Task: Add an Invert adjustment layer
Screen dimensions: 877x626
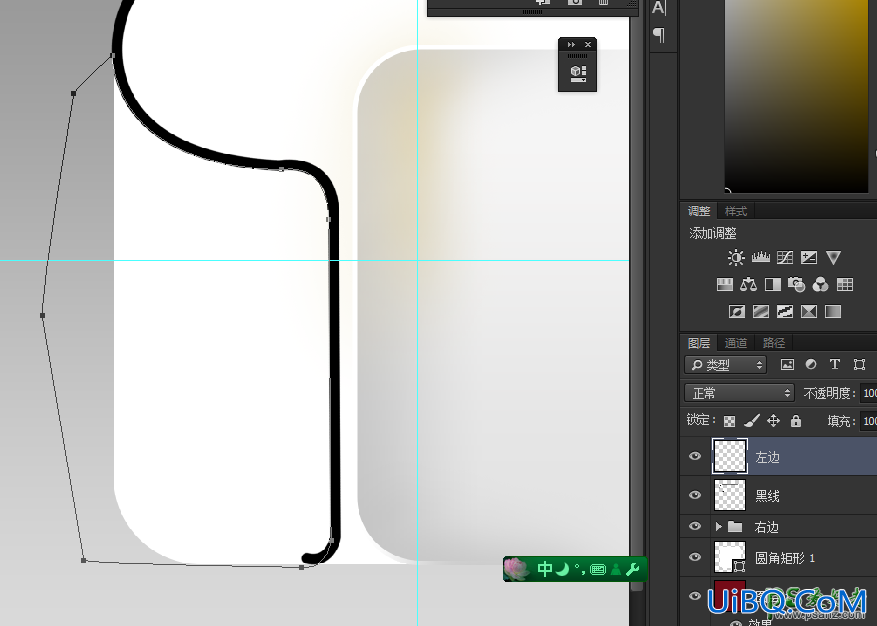Action: 737,311
